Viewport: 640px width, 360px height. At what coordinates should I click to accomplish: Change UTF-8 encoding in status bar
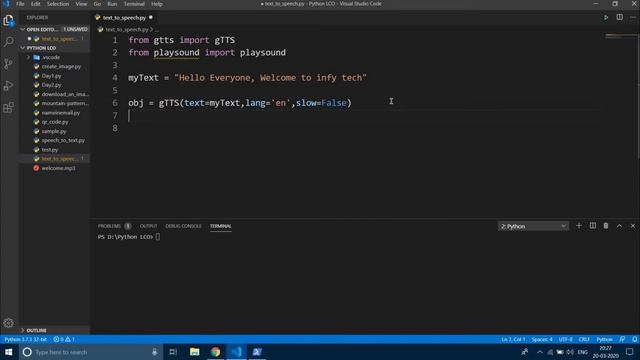(x=565, y=339)
